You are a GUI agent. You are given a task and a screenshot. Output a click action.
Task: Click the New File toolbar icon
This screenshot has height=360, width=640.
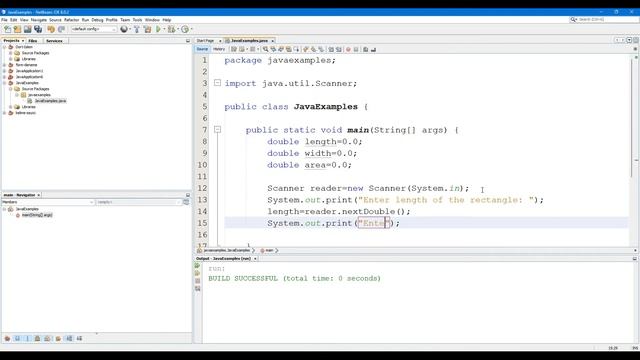coord(7,29)
